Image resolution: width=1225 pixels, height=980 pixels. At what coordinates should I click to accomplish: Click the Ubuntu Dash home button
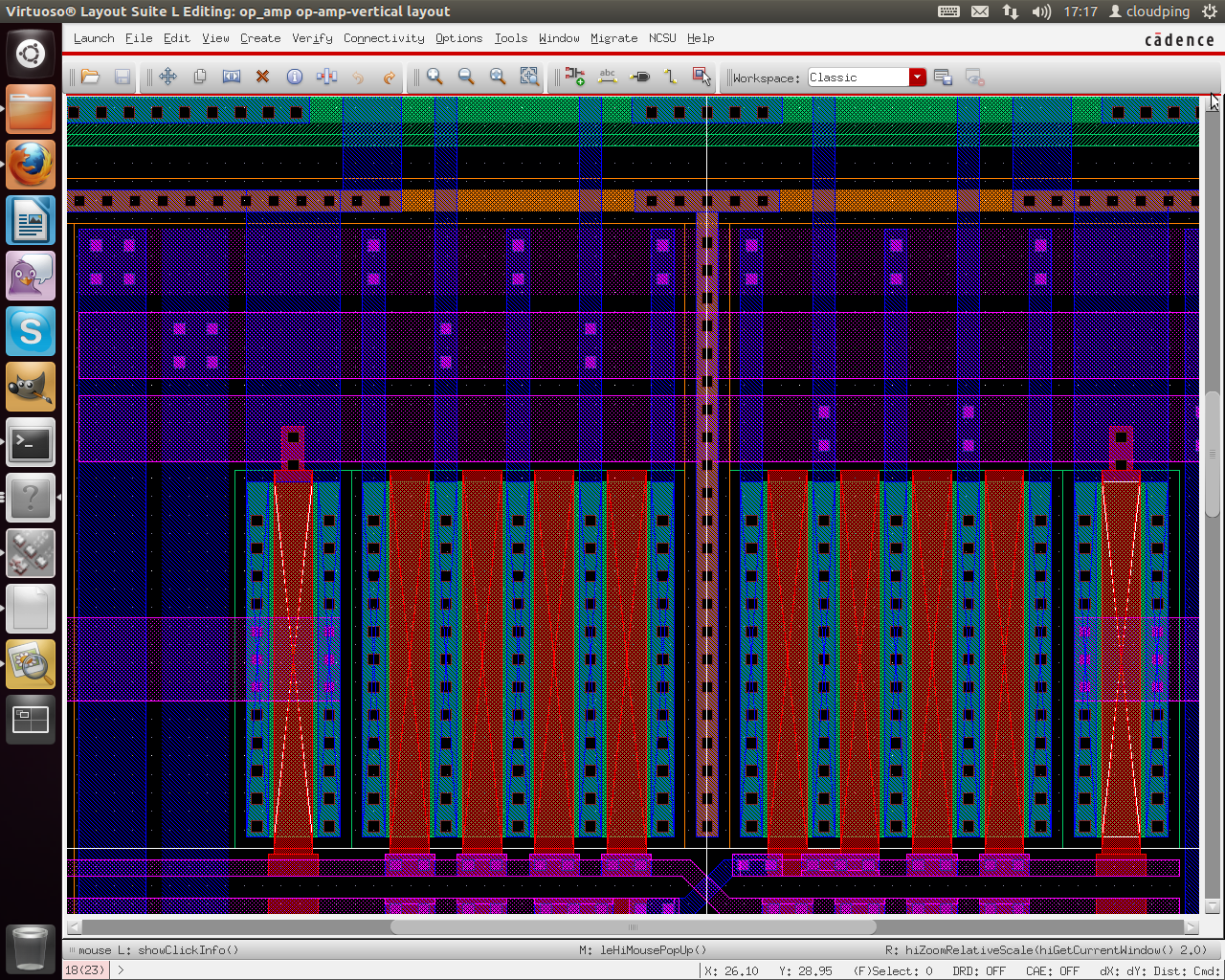31,53
